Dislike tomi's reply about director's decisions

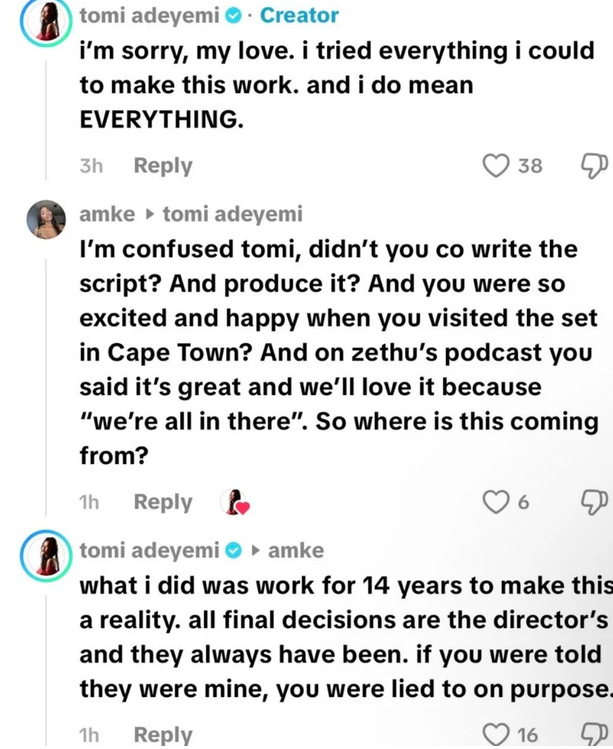(594, 734)
